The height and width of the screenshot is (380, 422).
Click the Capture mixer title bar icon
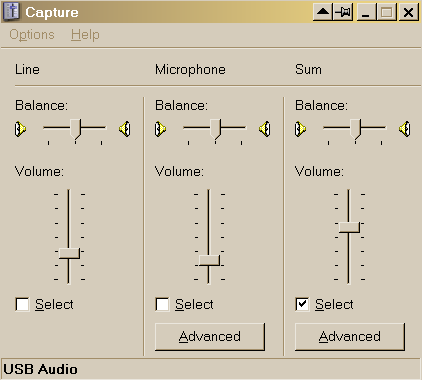(12, 12)
